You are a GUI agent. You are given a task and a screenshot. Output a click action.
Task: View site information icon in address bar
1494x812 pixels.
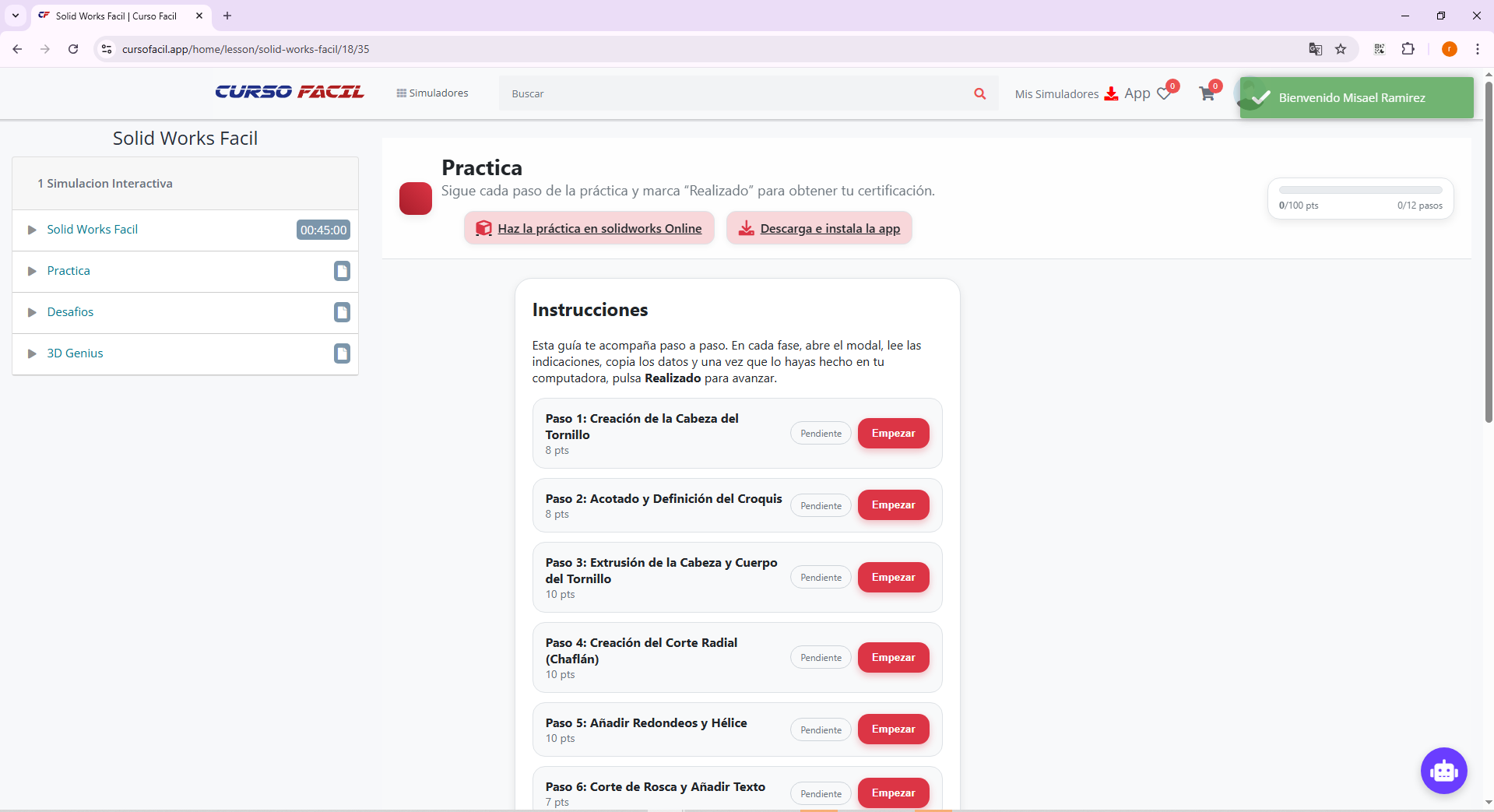[107, 49]
